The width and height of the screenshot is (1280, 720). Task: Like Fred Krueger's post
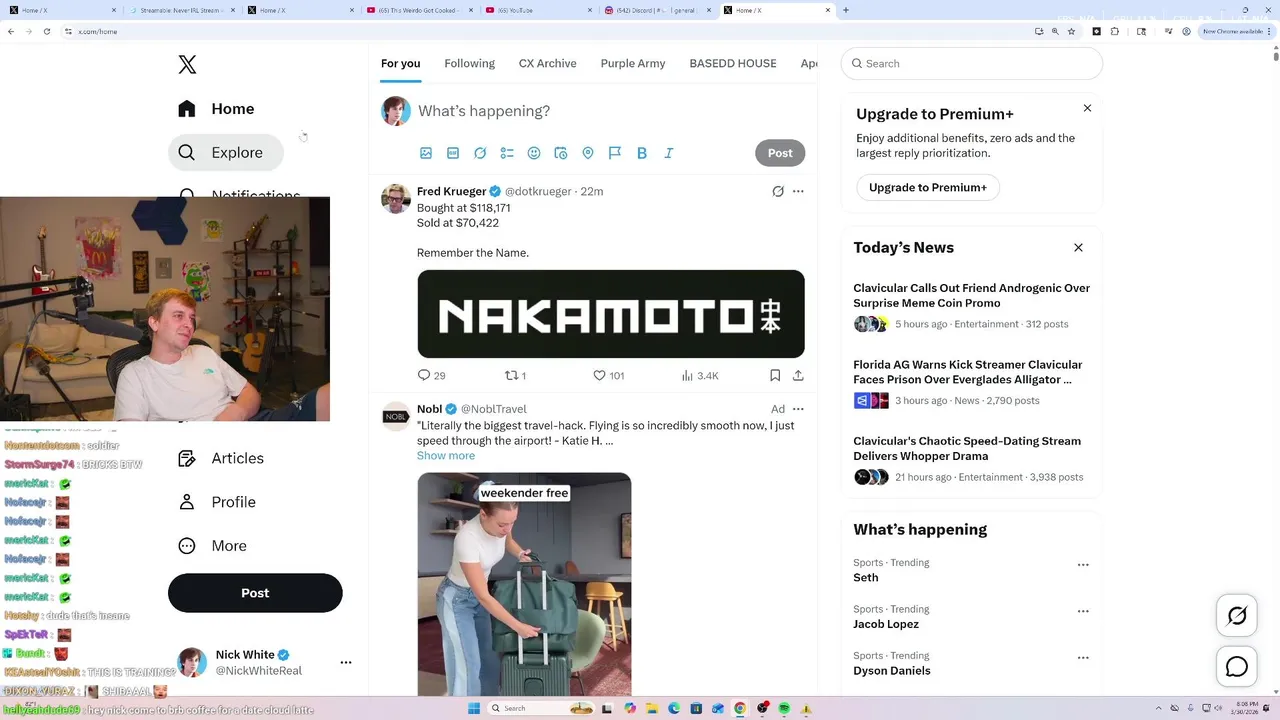pyautogui.click(x=608, y=375)
